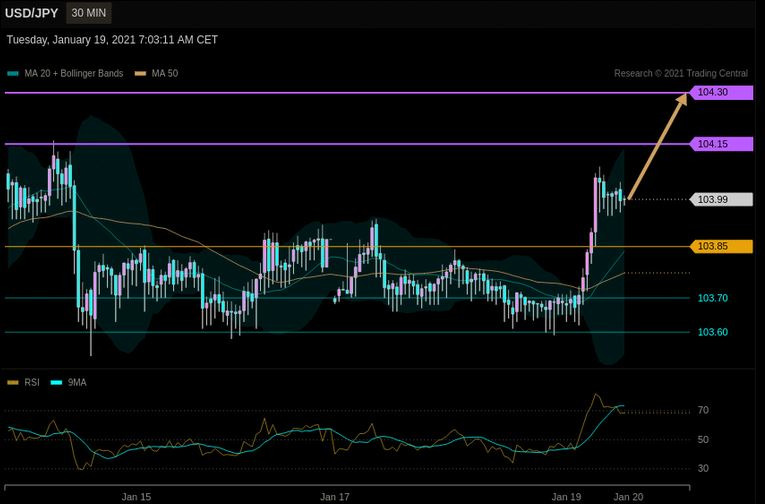The image size is (765, 504).
Task: Click the Jan 19 date marker
Action: click(x=566, y=497)
